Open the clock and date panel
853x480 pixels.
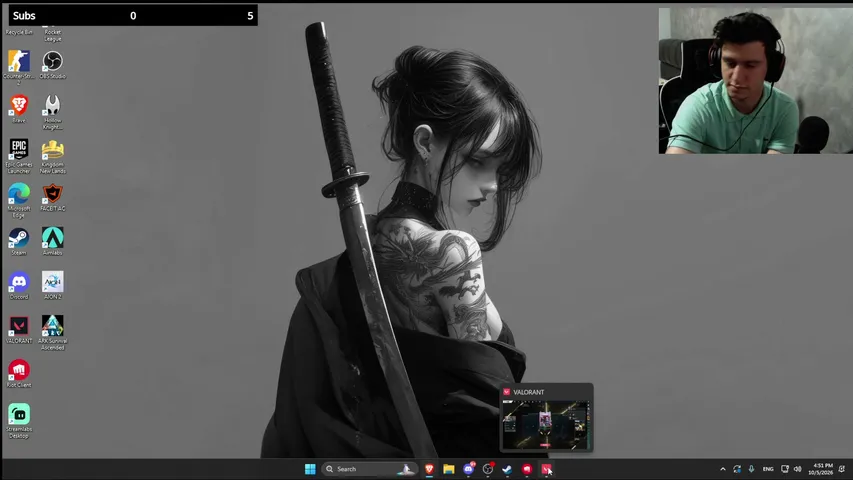pyautogui.click(x=820, y=469)
